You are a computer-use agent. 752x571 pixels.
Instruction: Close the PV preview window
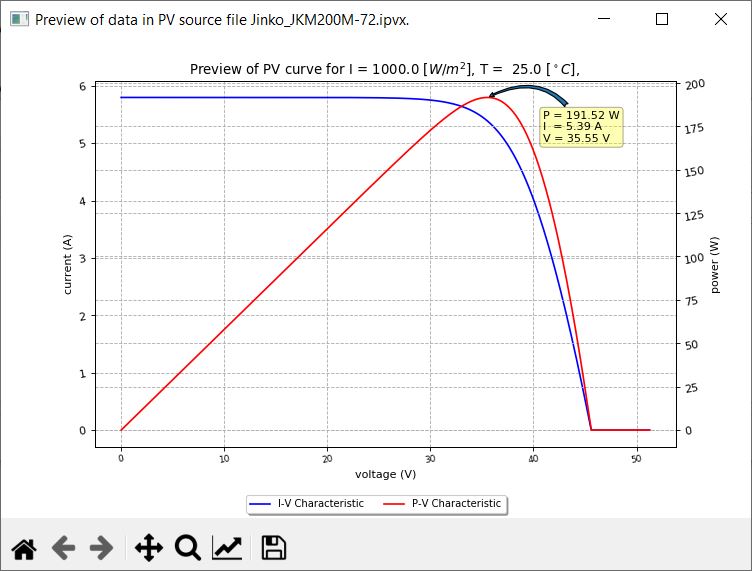(721, 19)
